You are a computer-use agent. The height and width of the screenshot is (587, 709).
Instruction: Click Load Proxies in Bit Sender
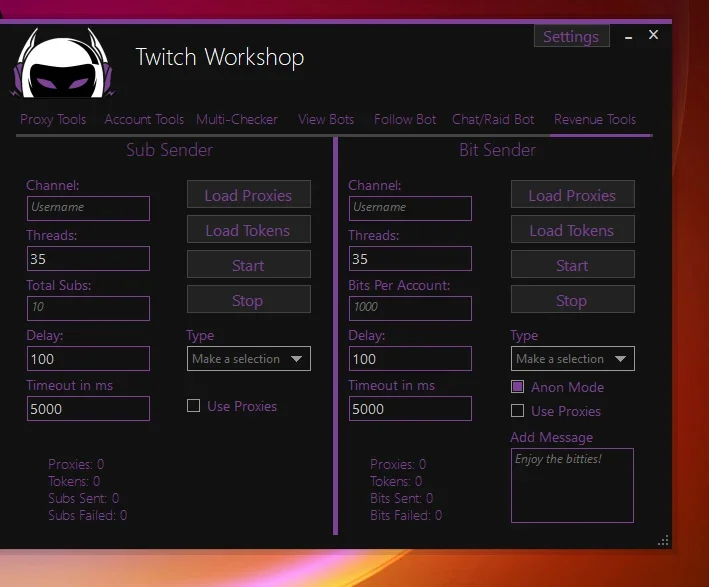(573, 194)
